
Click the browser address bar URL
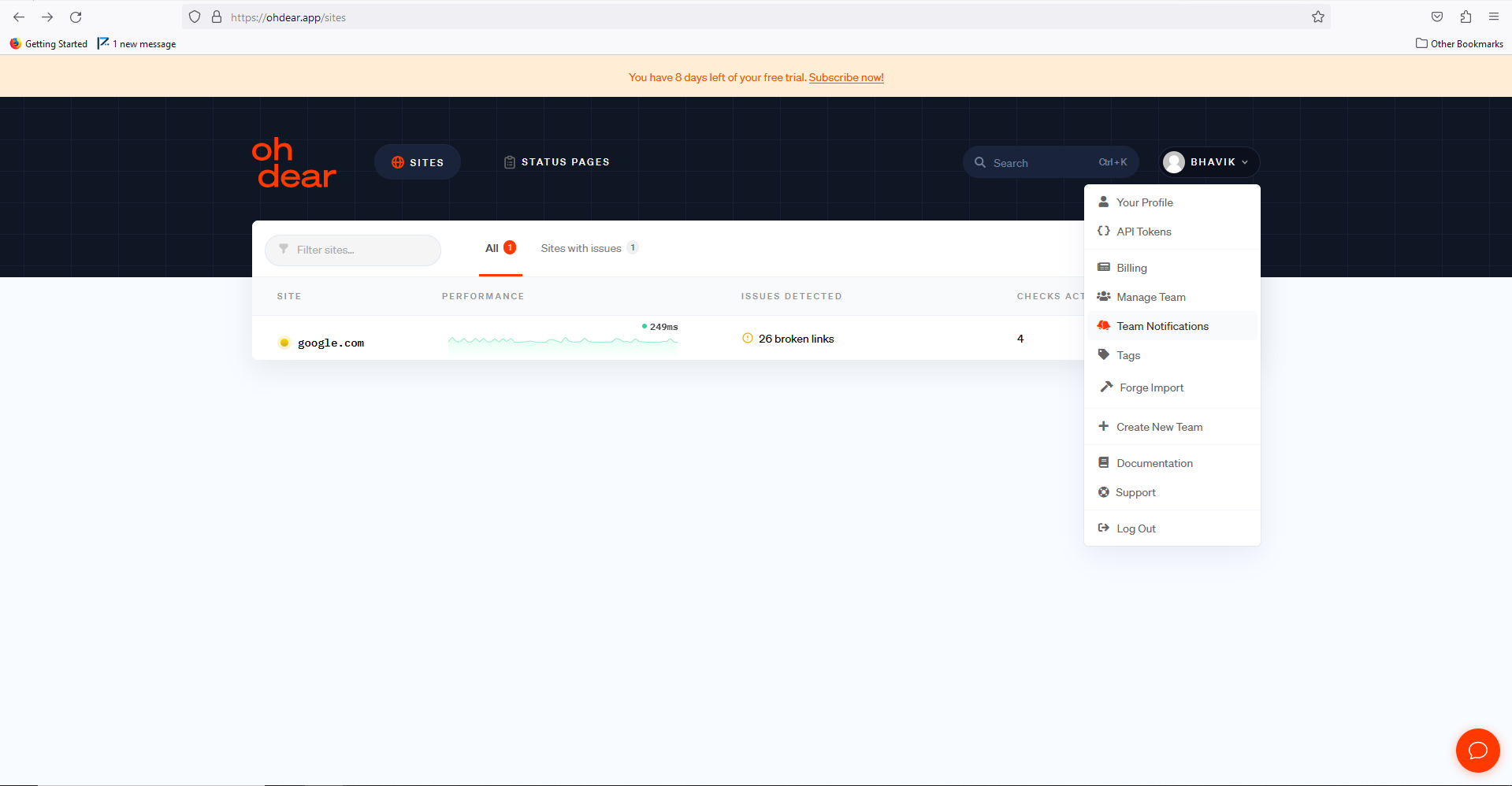tap(288, 17)
